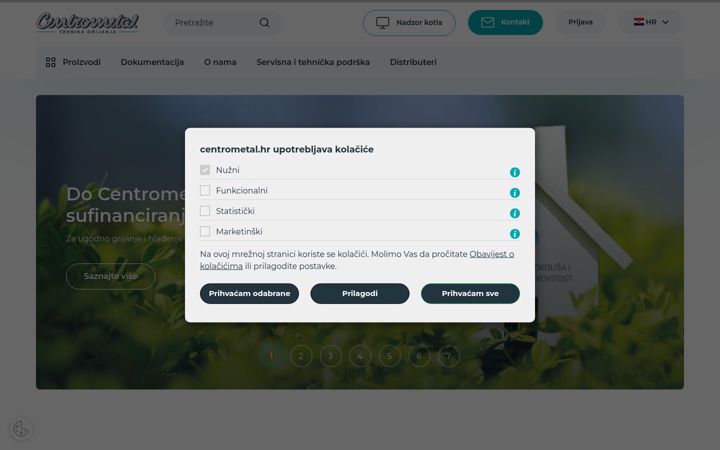Screen dimensions: 720x450
Task: Open info for Funkcionalni cookies
Action: (515, 193)
